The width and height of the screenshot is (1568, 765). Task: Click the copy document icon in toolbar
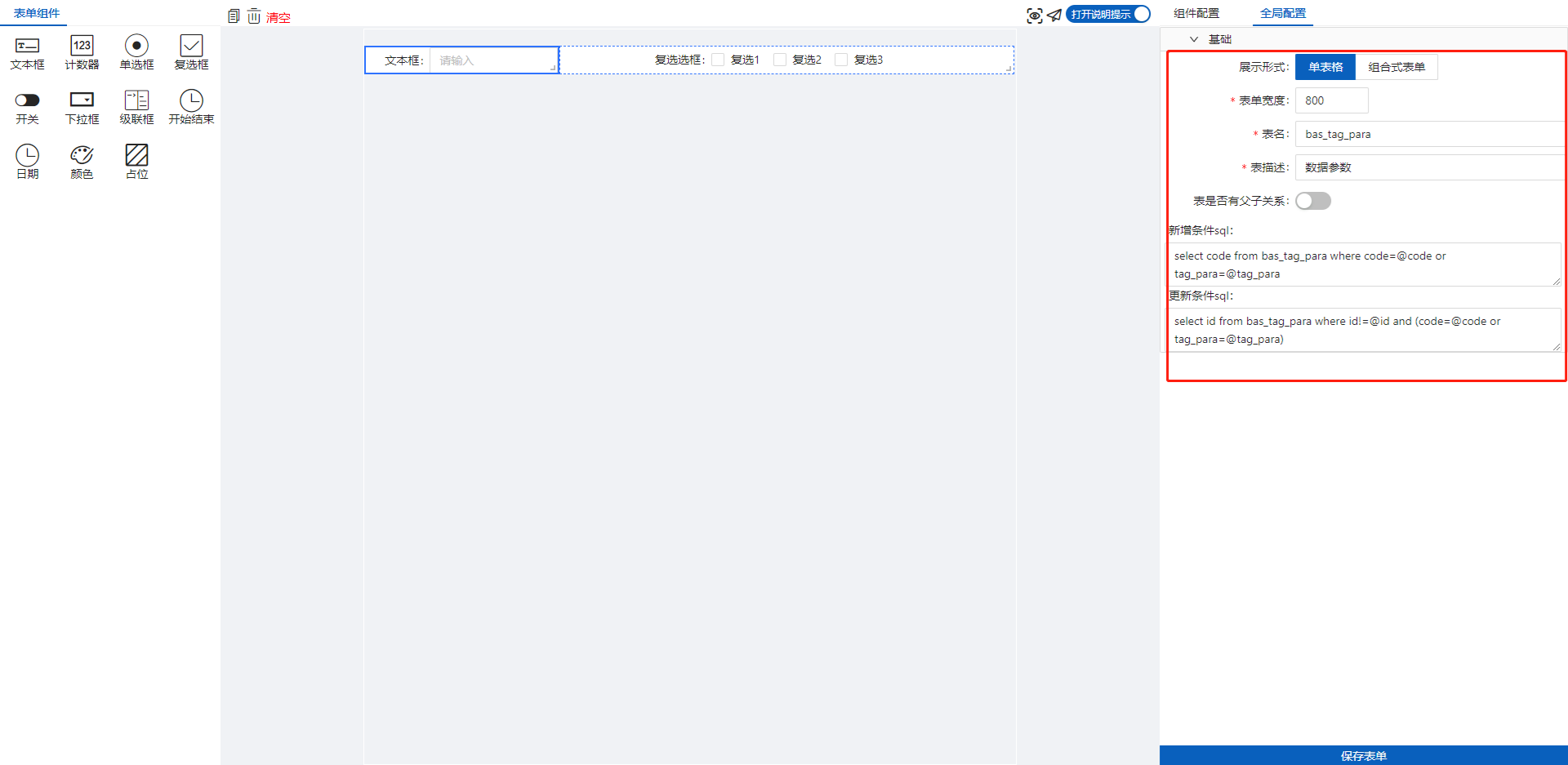[234, 16]
